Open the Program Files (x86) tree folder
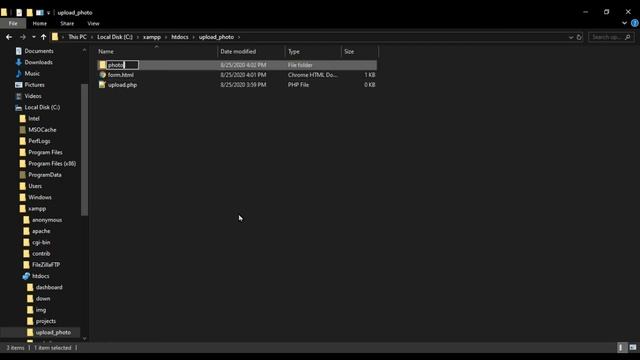 click(52, 164)
